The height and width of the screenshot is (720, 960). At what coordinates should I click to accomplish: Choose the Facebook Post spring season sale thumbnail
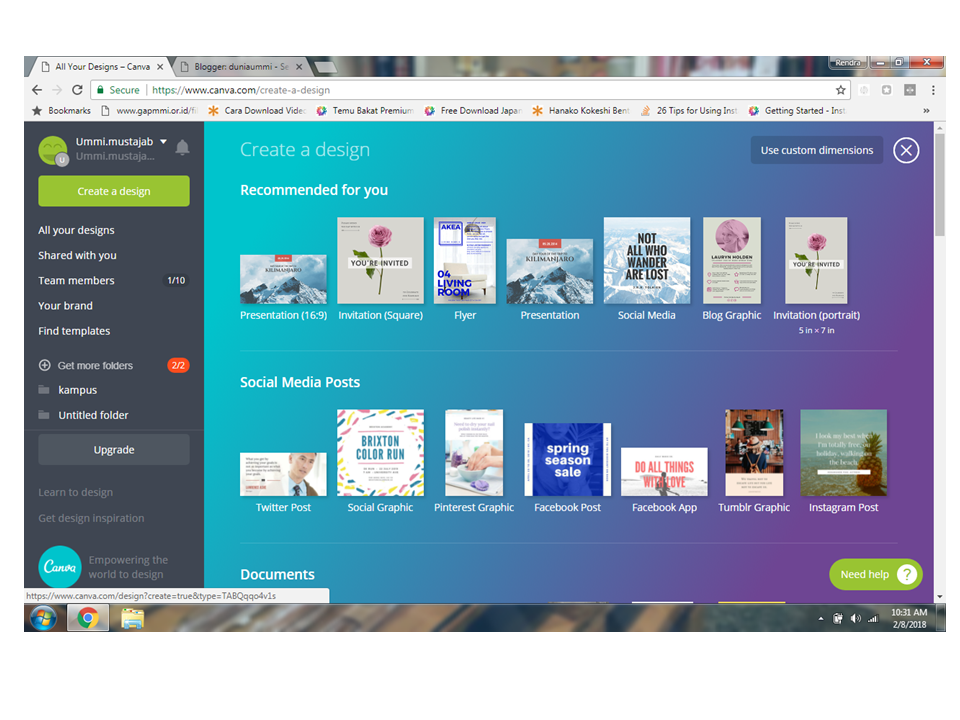click(568, 459)
